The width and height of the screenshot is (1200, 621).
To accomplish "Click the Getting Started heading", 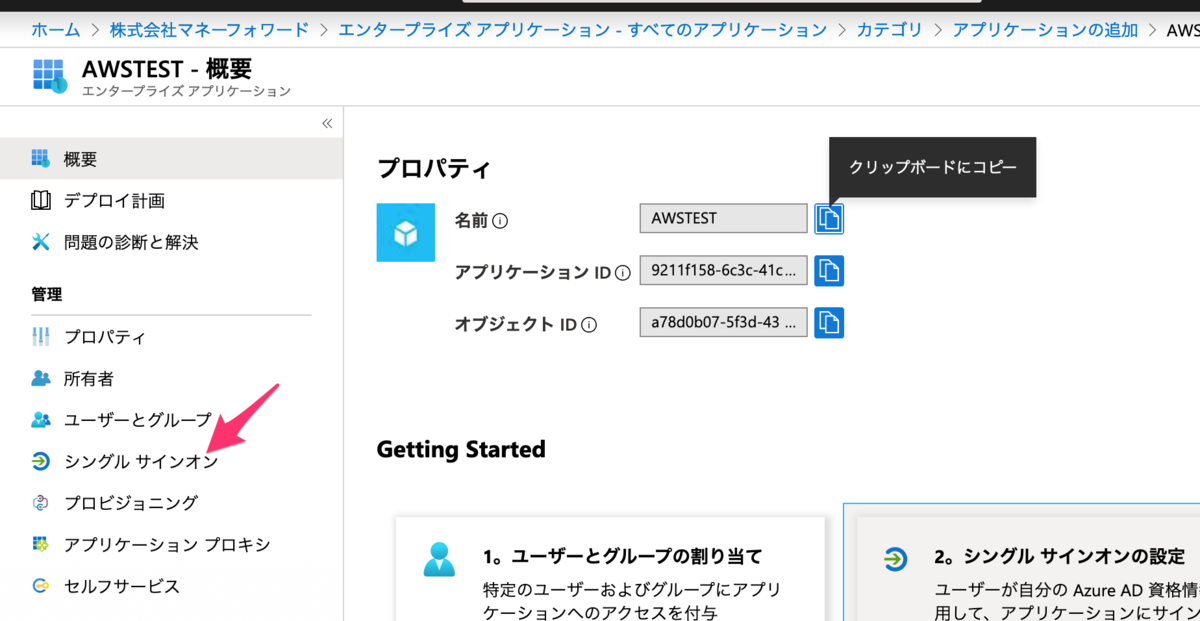I will pos(461,449).
